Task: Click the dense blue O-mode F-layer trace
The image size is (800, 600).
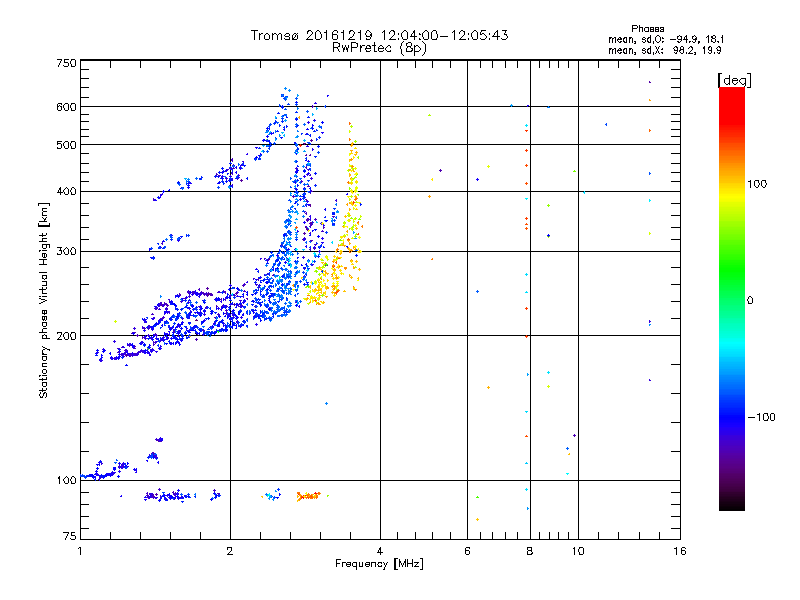Action: (204, 316)
